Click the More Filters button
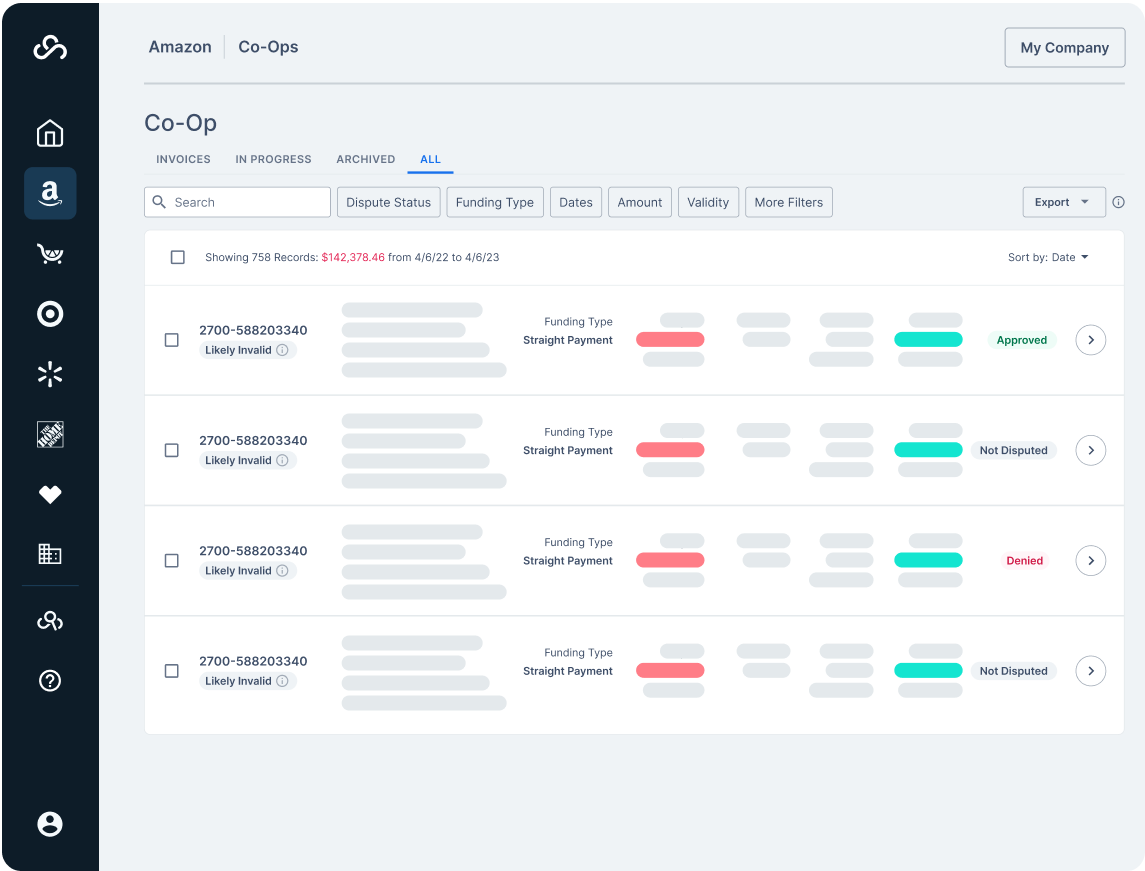This screenshot has height=871, width=1145. point(788,202)
